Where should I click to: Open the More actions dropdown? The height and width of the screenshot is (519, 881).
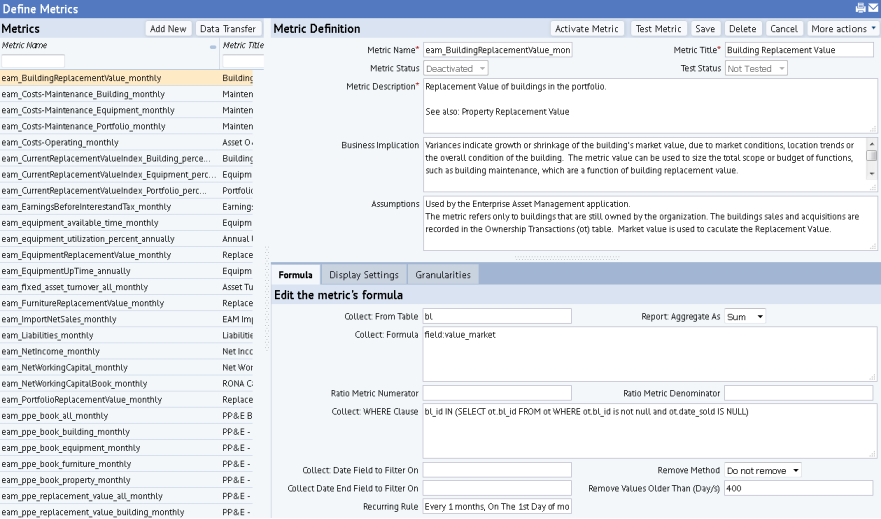pyautogui.click(x=843, y=29)
